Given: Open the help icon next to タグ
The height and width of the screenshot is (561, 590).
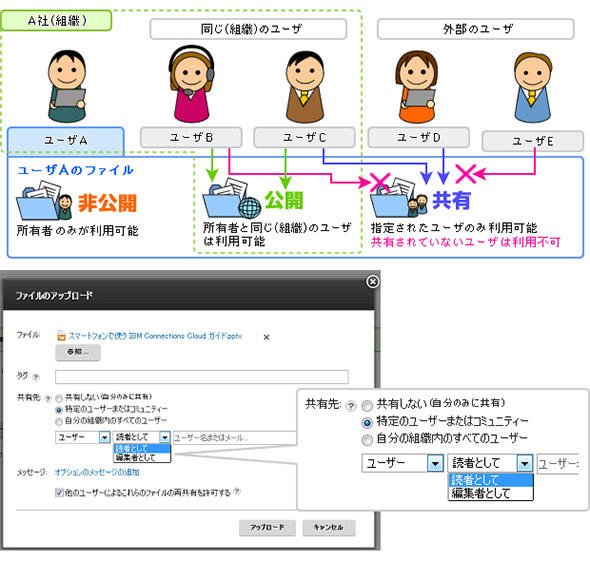Looking at the screenshot, I should pos(36,376).
